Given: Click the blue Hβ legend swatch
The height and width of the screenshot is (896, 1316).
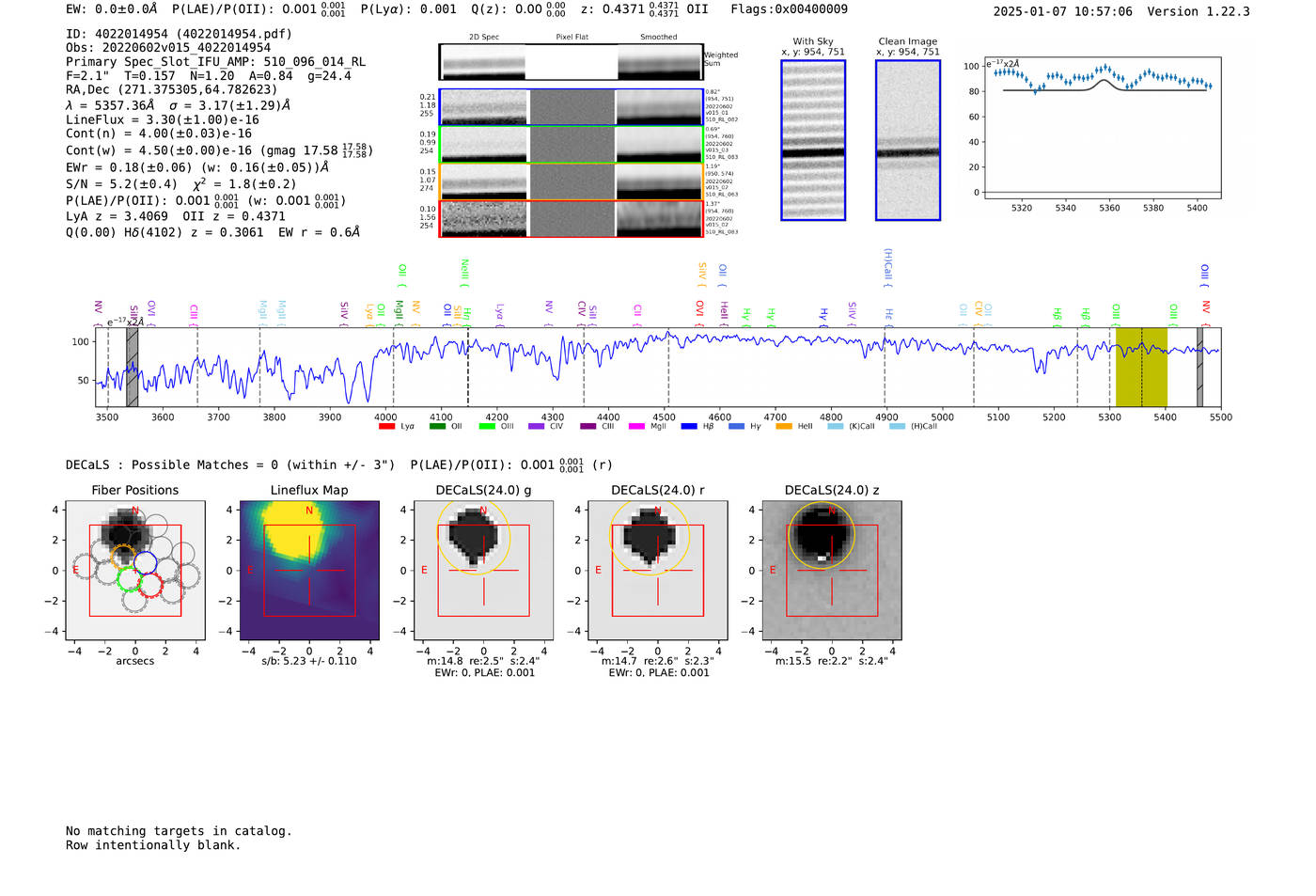Looking at the screenshot, I should (x=689, y=427).
